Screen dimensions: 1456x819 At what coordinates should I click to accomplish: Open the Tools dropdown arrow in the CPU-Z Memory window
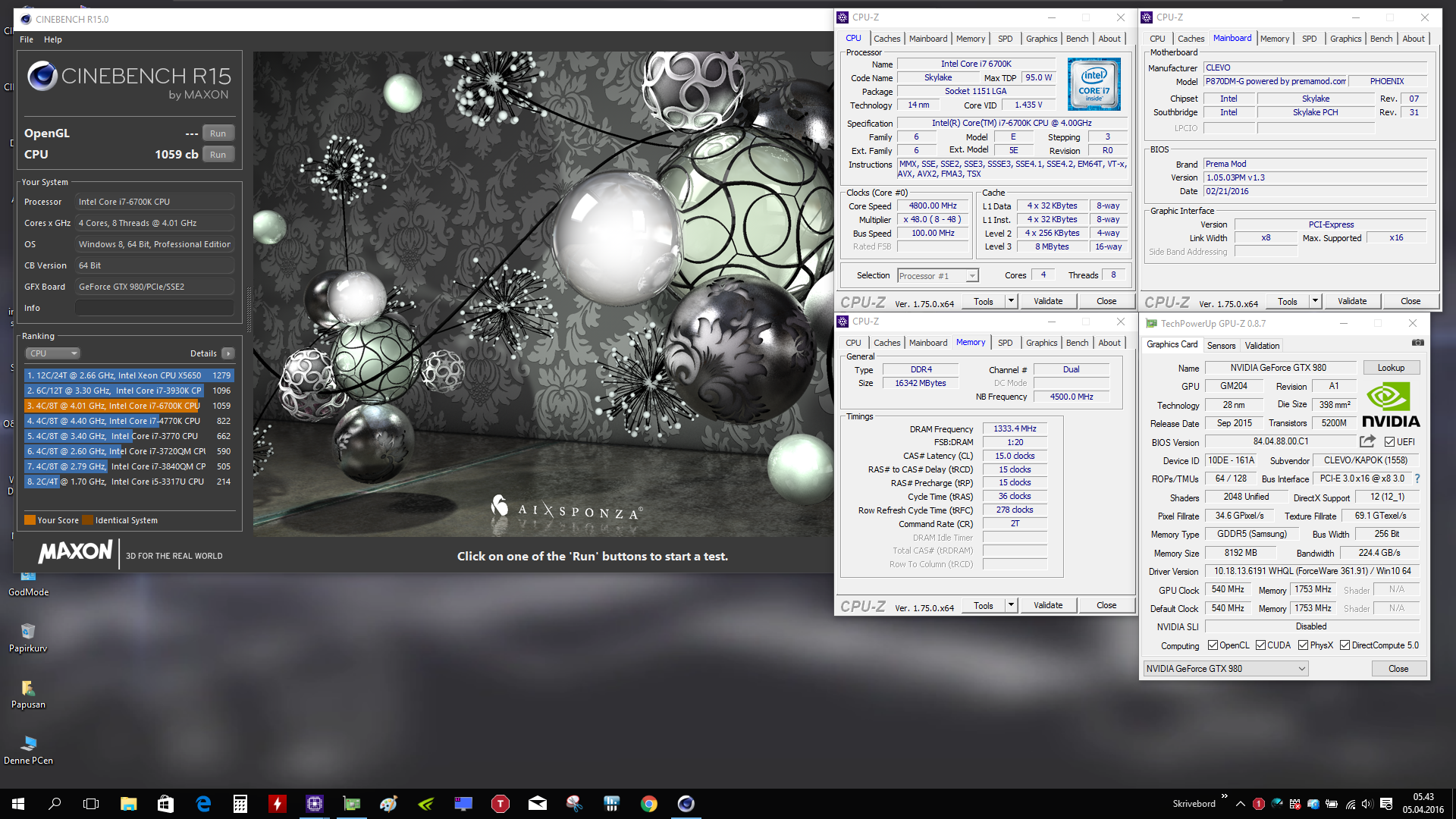1010,605
